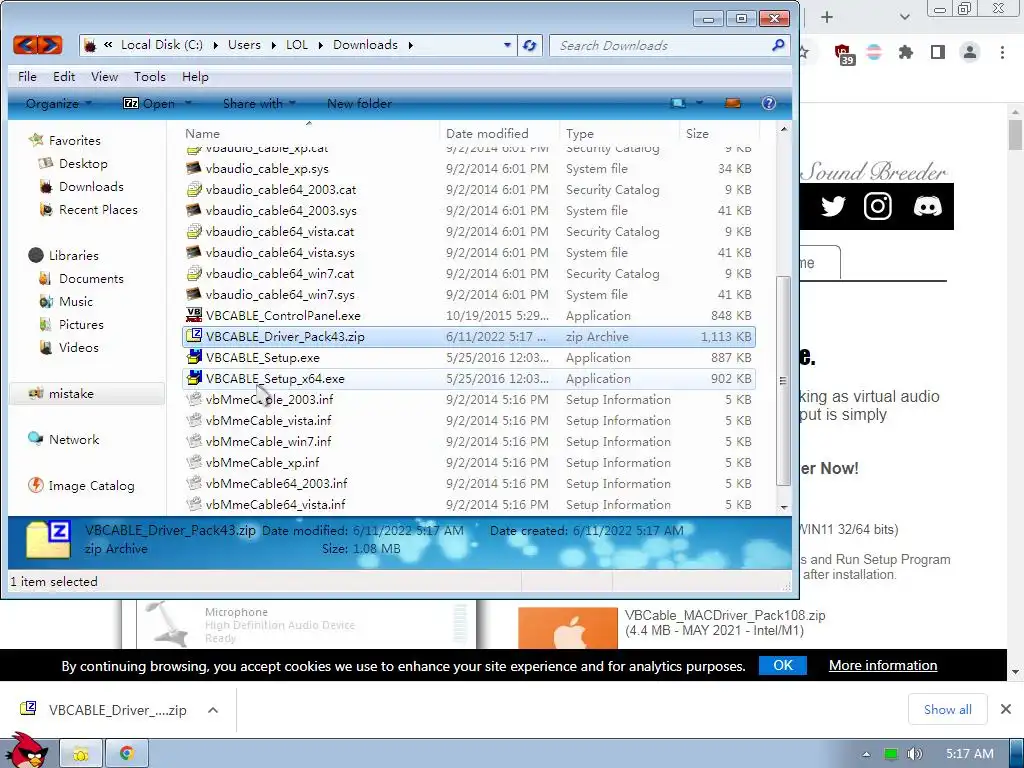Open Chrome's three-dot menu
The image size is (1024, 768).
pyautogui.click(x=1002, y=52)
